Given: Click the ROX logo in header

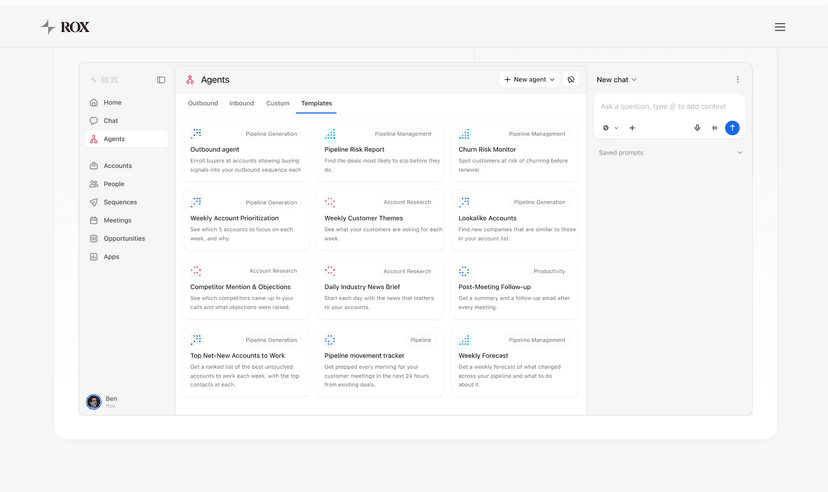Looking at the screenshot, I should pyautogui.click(x=65, y=27).
